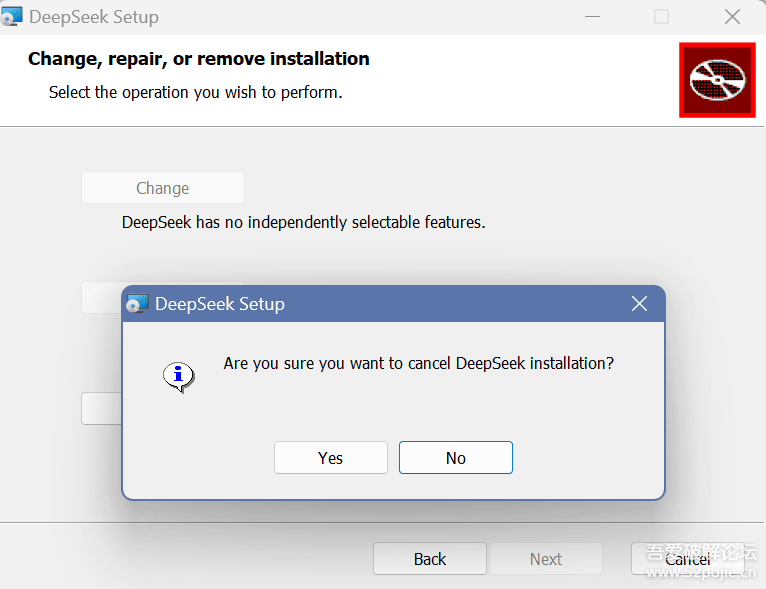Image resolution: width=766 pixels, height=589 pixels.
Task: Click the blue info speech-bubble icon
Action: [179, 377]
